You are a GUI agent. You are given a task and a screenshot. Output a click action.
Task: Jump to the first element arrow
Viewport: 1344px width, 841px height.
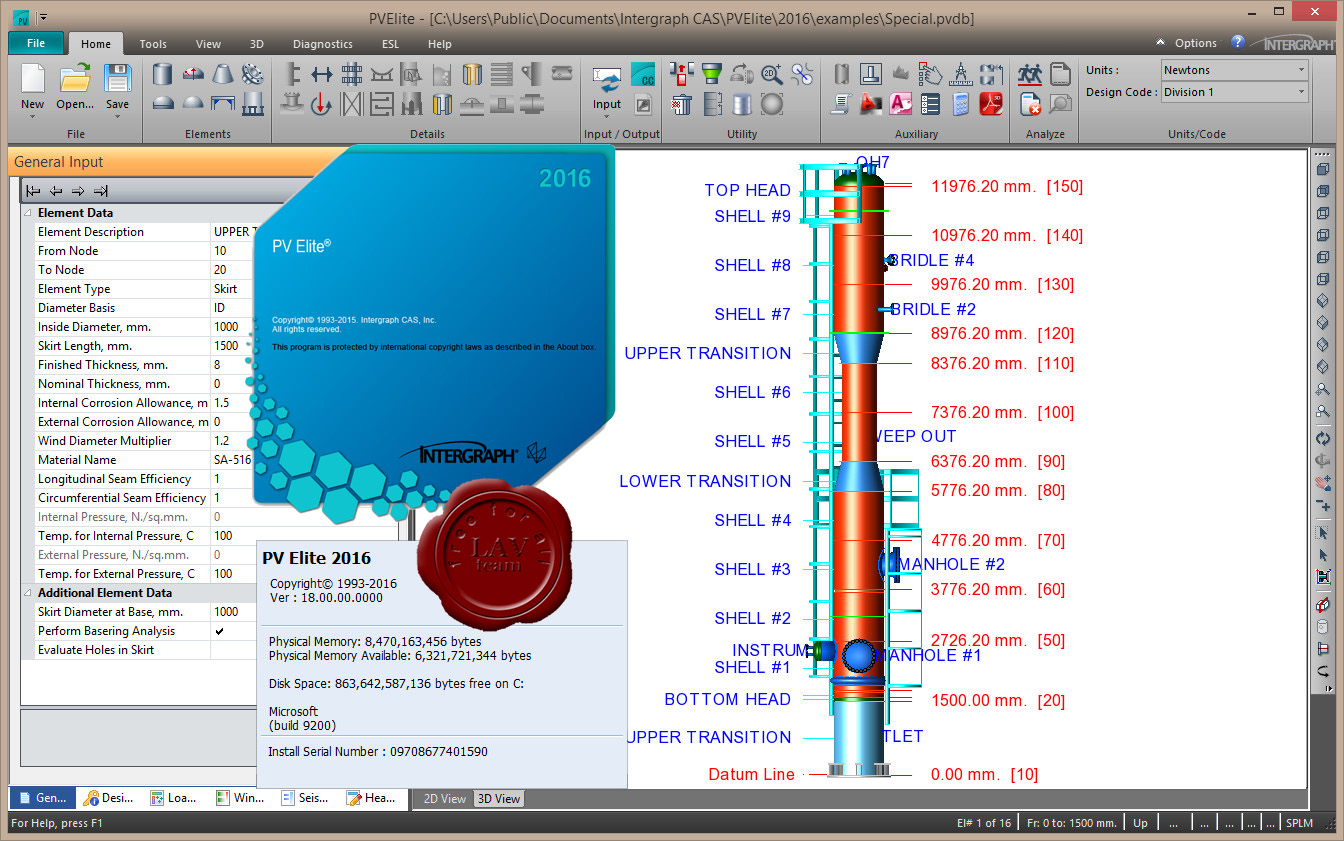click(x=34, y=191)
